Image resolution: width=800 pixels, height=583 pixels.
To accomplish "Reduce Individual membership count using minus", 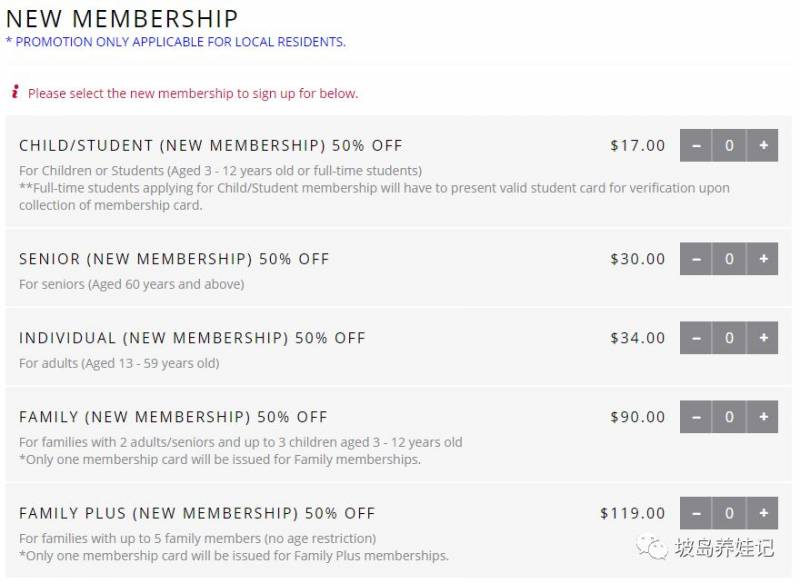I will 696,337.
